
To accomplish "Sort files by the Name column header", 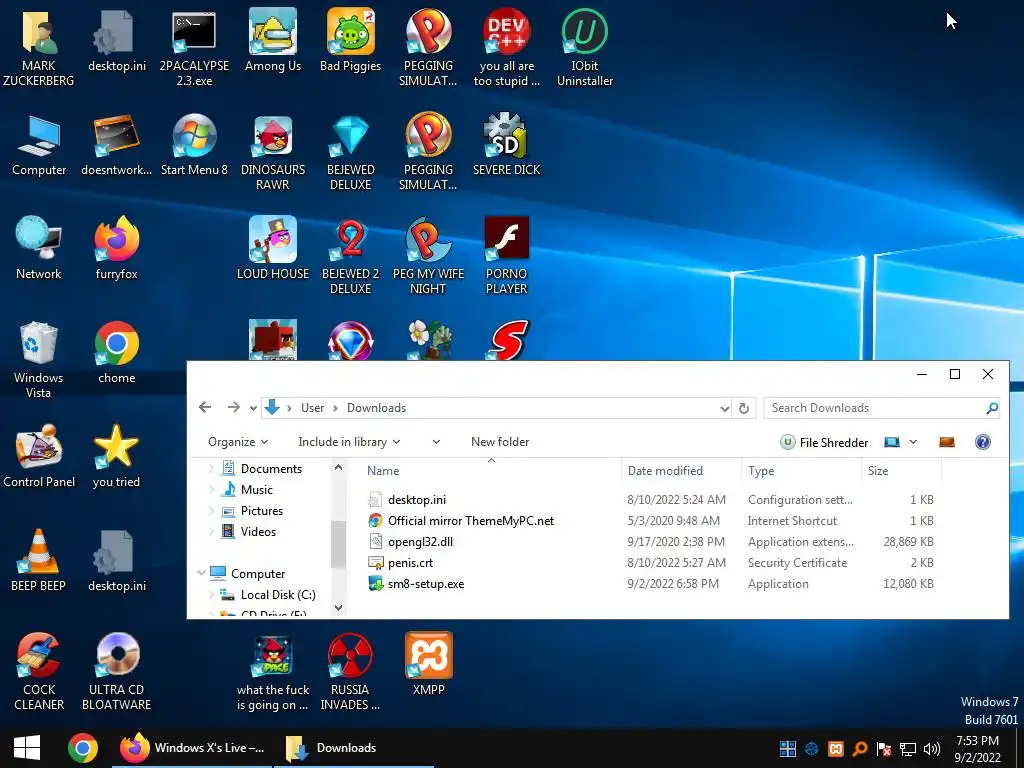I will point(491,471).
